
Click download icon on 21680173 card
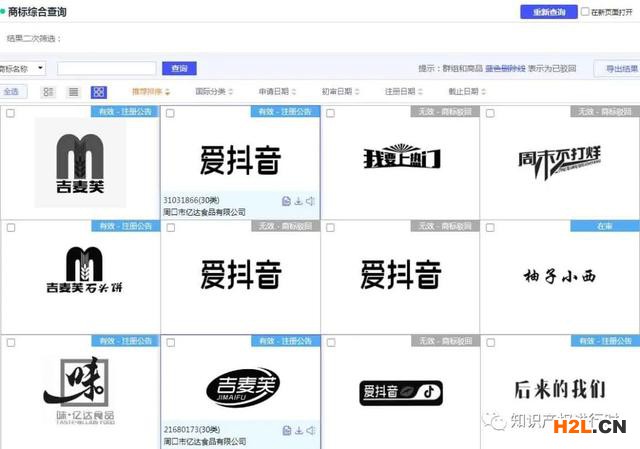pos(299,430)
